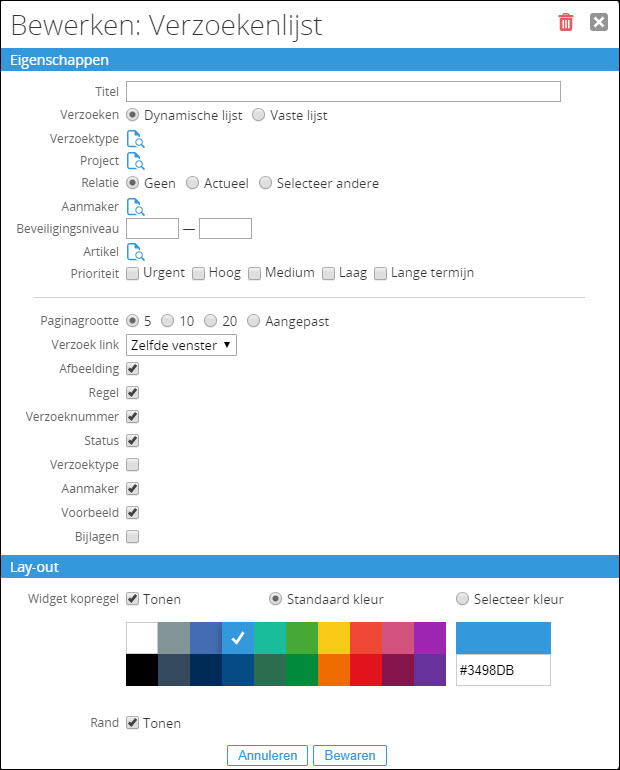This screenshot has height=770, width=620.
Task: Close the Bewerken dialog with X icon
Action: click(x=599, y=22)
